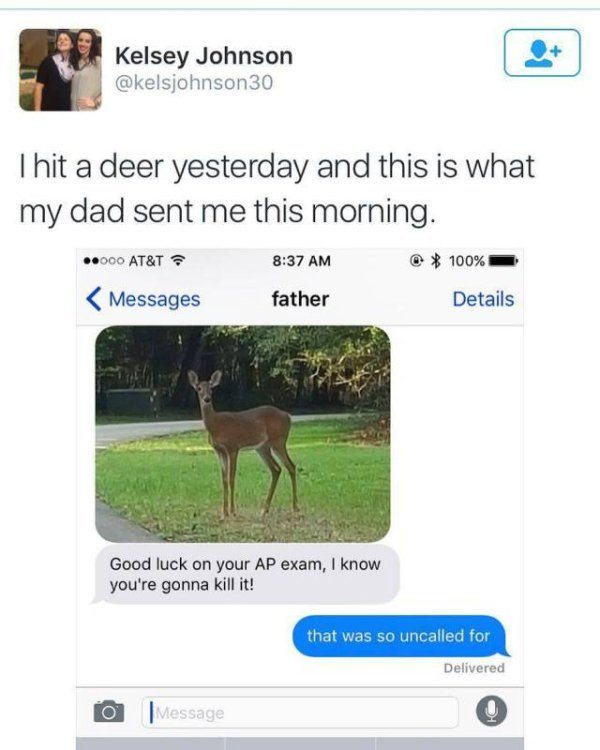600x750 pixels.
Task: Open Kelsey Johnson's profile picture
Action: pos(60,70)
